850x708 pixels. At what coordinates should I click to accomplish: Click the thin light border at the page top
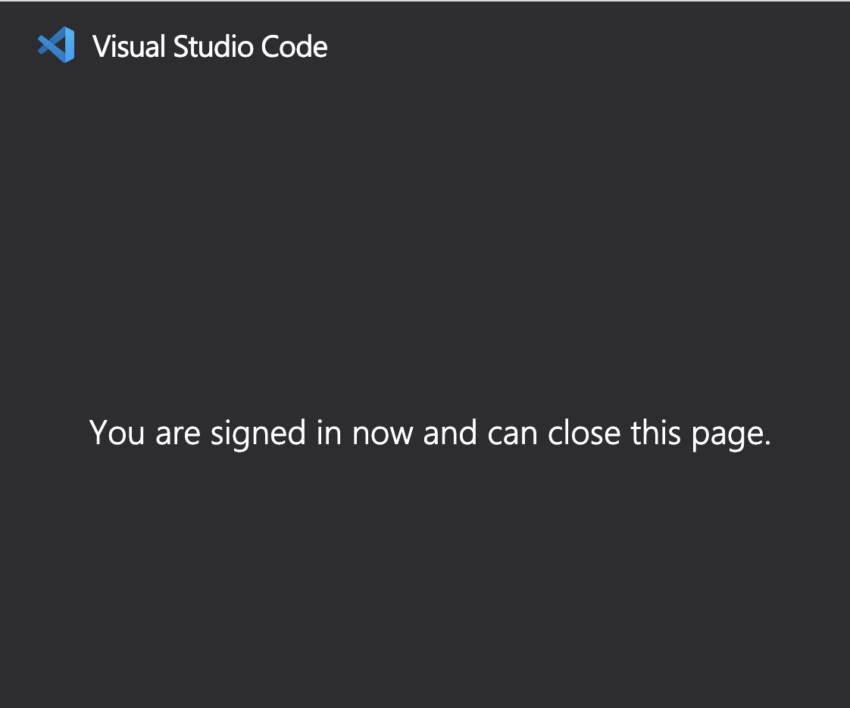click(x=425, y=1)
